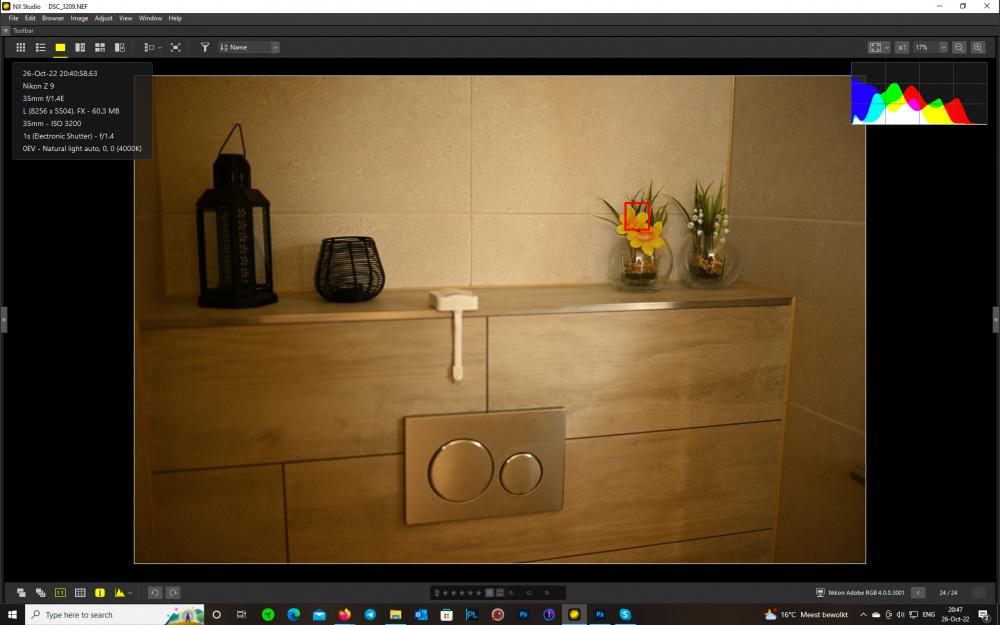Set zoom to x1 (100%)

902,47
